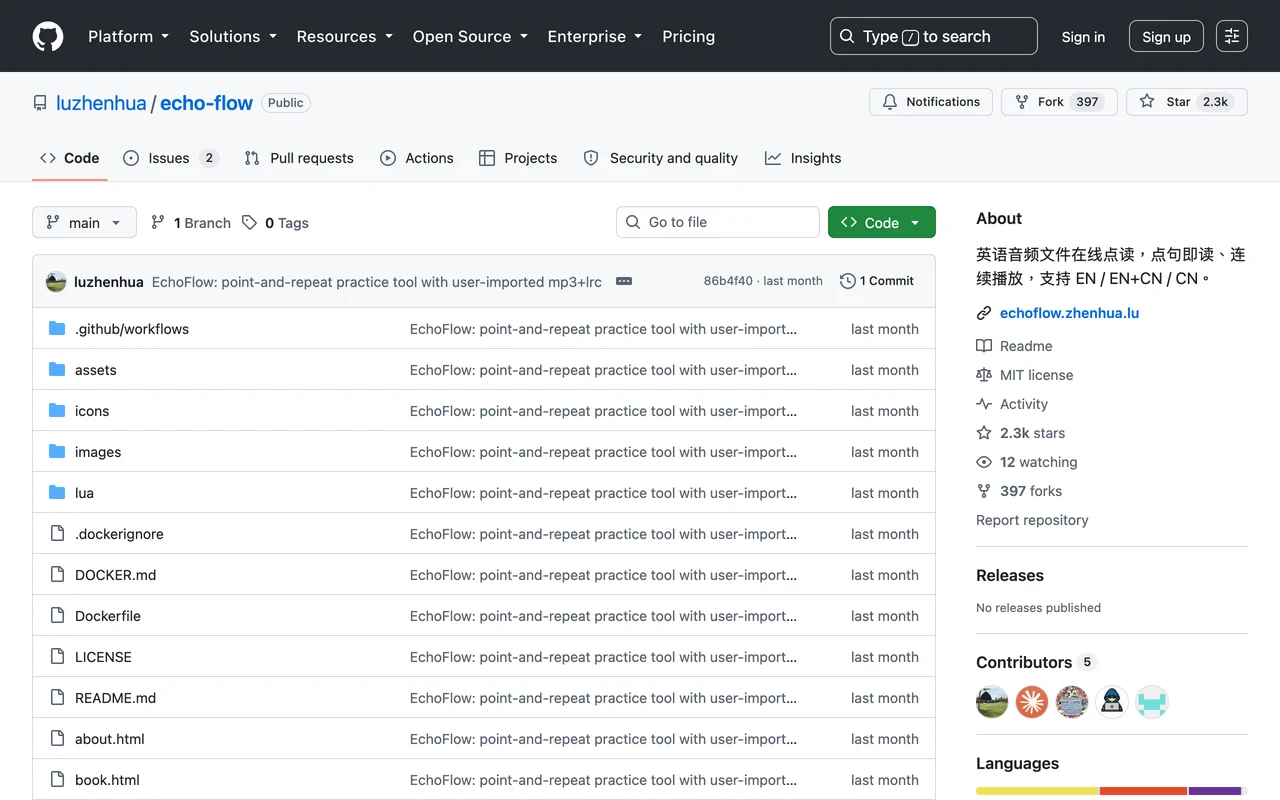Screen dimensions: 1280x800
Task: Click the Go to file input
Action: pyautogui.click(x=718, y=222)
